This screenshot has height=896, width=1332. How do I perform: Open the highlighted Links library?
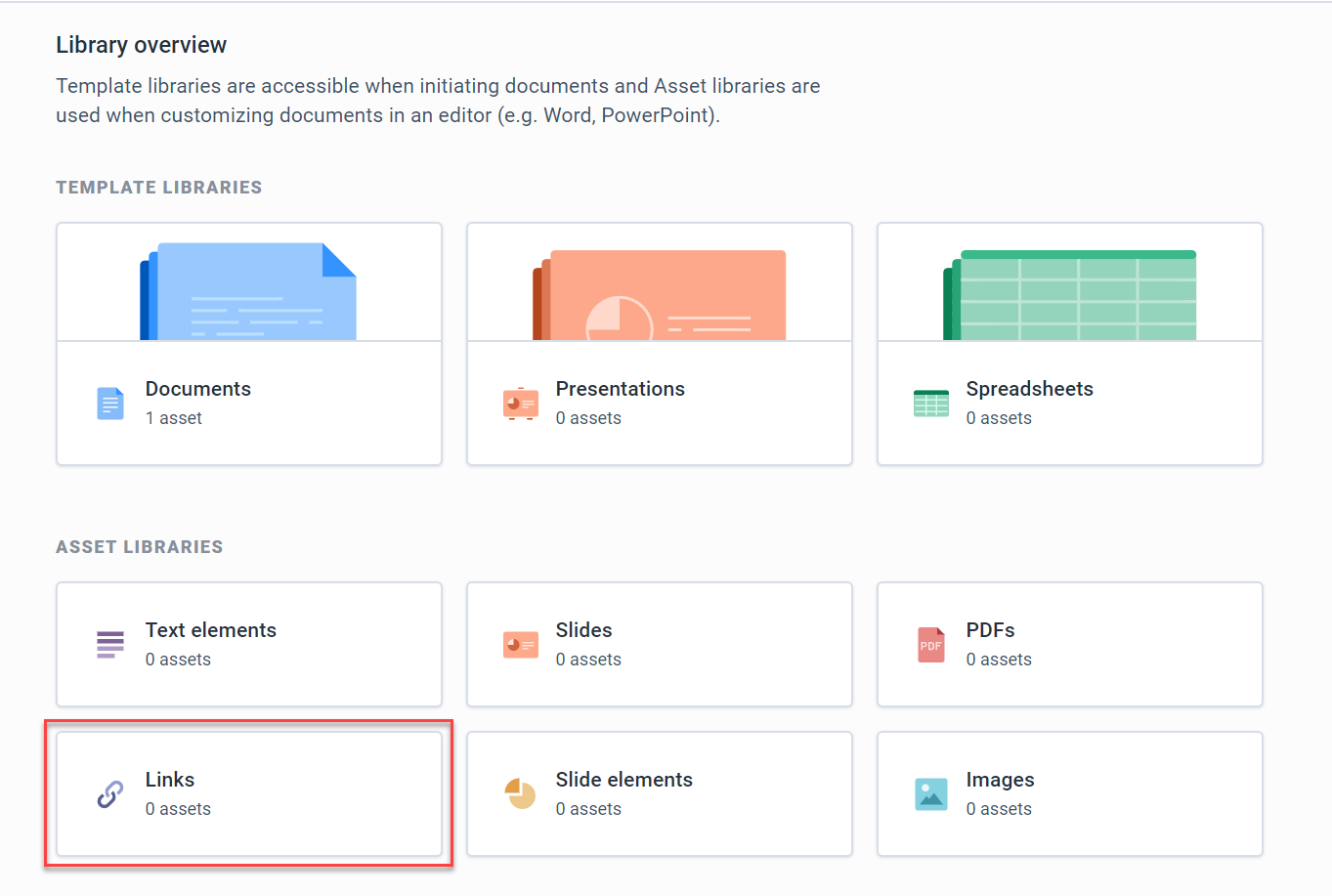pyautogui.click(x=248, y=794)
